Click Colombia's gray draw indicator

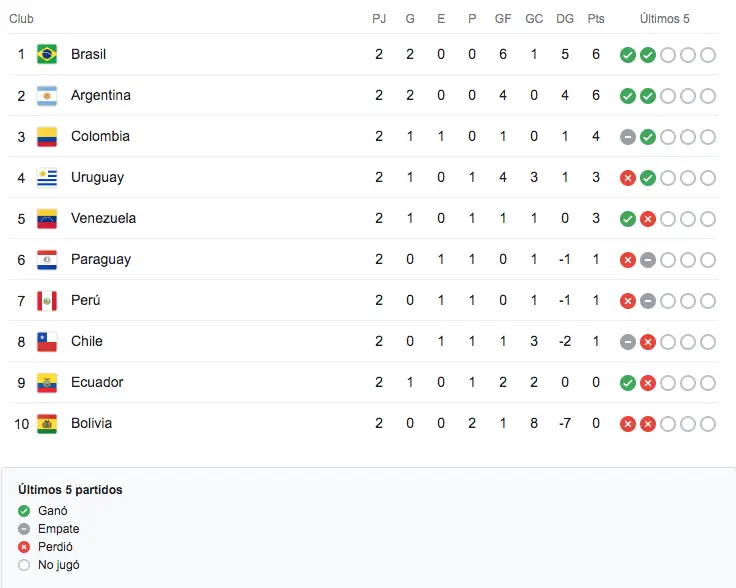[x=628, y=137]
